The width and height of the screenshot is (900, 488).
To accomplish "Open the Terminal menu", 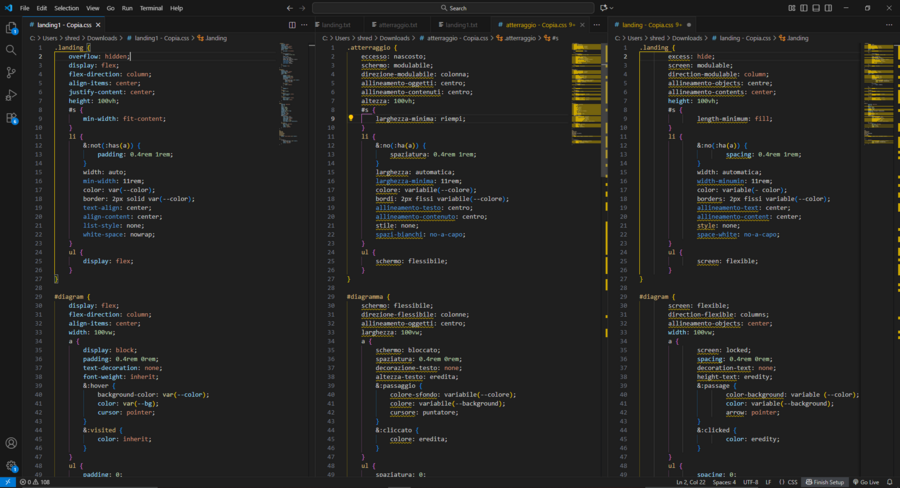I will click(x=151, y=8).
